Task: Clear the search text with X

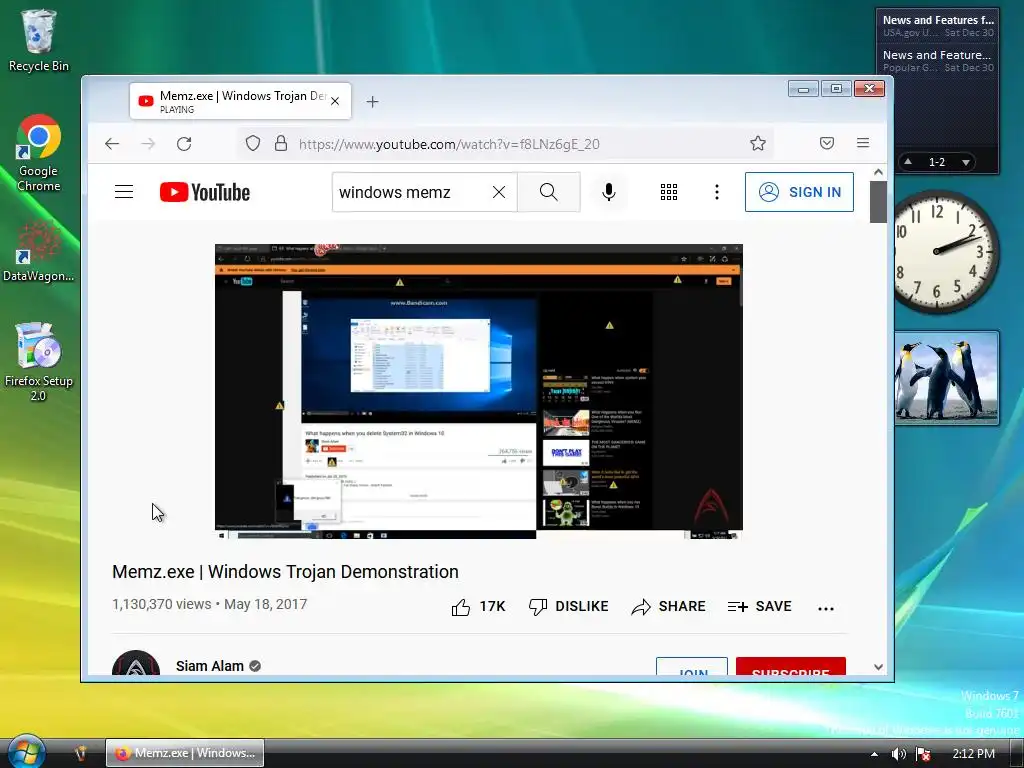Action: click(x=499, y=192)
